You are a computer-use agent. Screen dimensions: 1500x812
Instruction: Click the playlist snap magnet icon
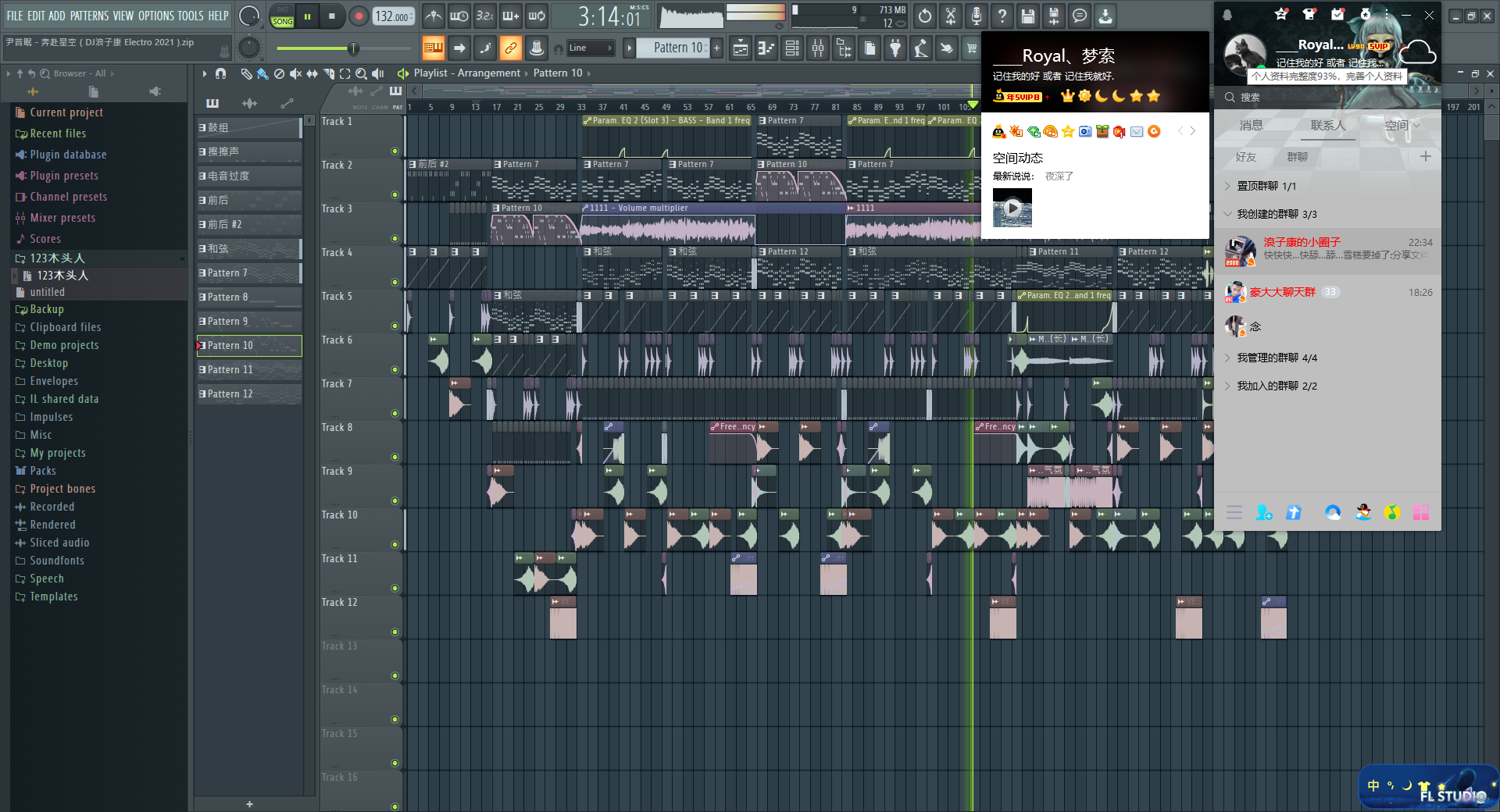tap(221, 73)
